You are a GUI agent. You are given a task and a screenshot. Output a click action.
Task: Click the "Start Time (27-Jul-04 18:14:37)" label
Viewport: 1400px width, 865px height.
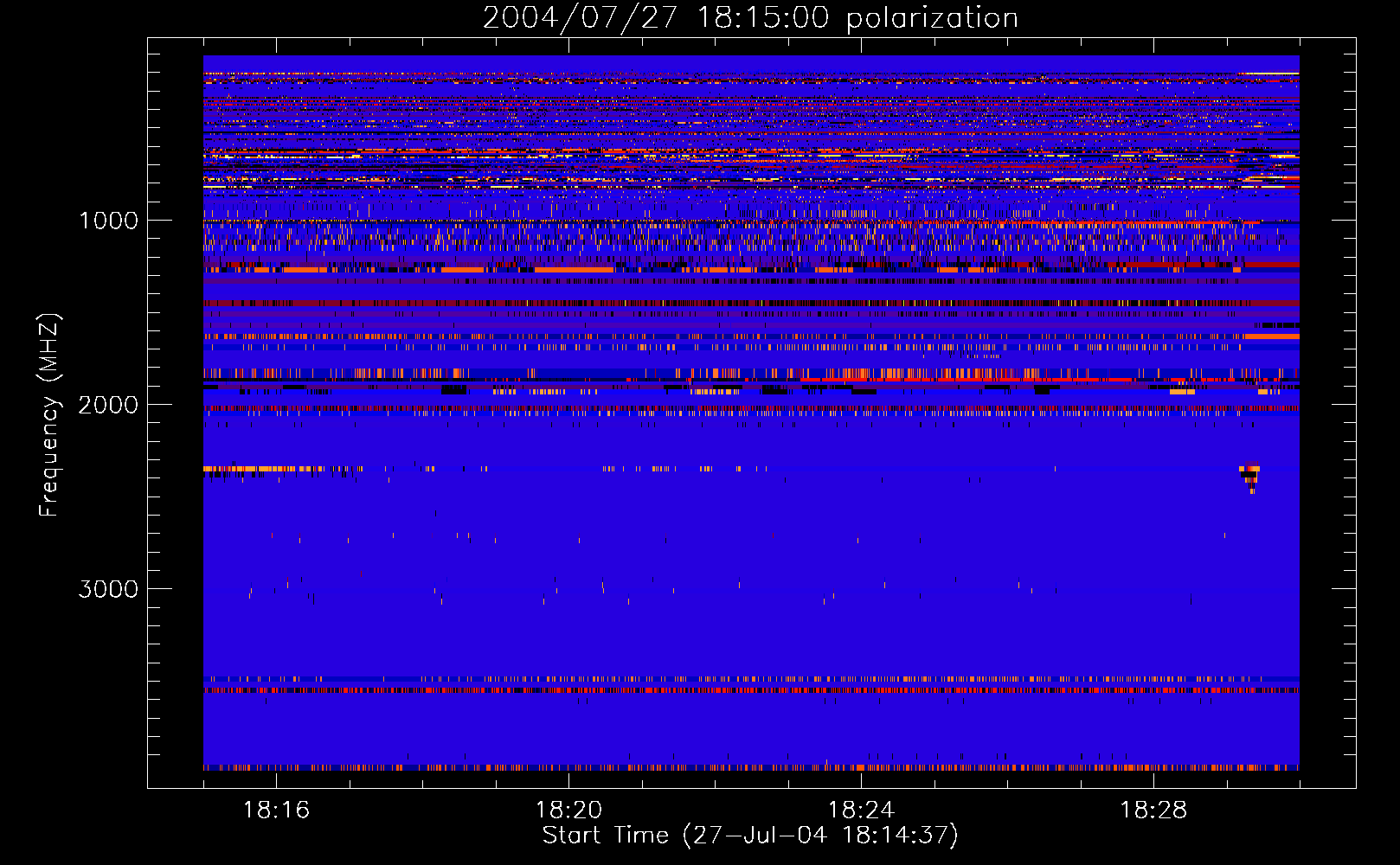pos(750,835)
